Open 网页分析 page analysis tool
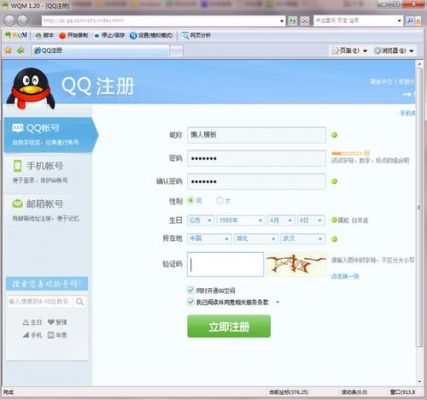The width and height of the screenshot is (427, 400). tap(196, 35)
